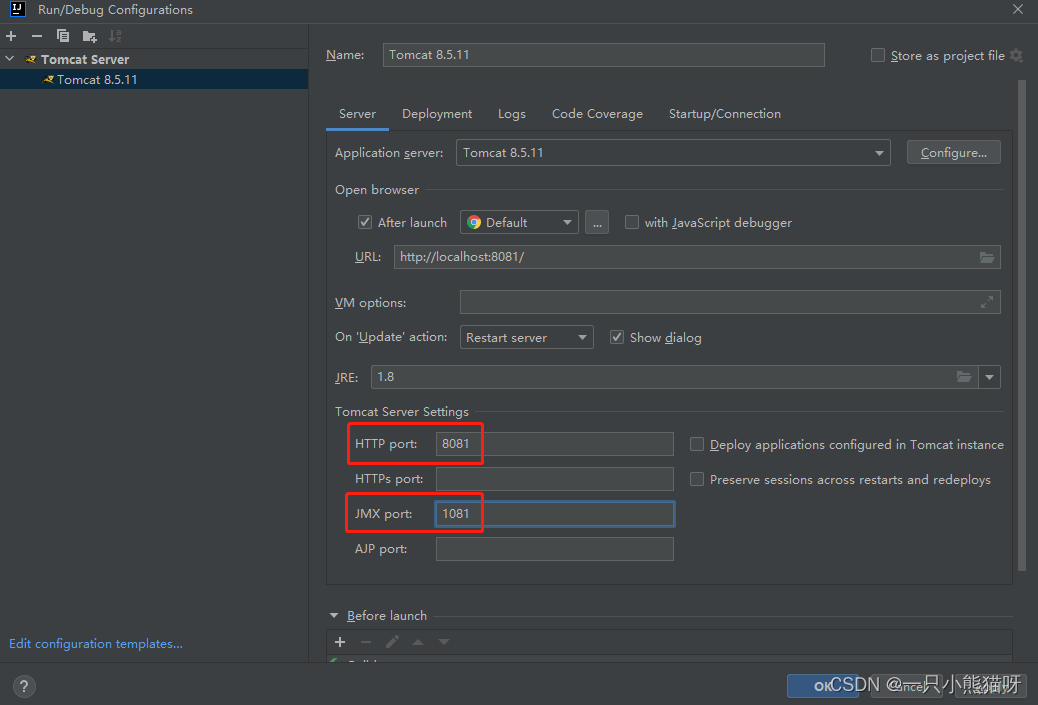Open the help question mark
The image size is (1038, 705).
click(24, 686)
